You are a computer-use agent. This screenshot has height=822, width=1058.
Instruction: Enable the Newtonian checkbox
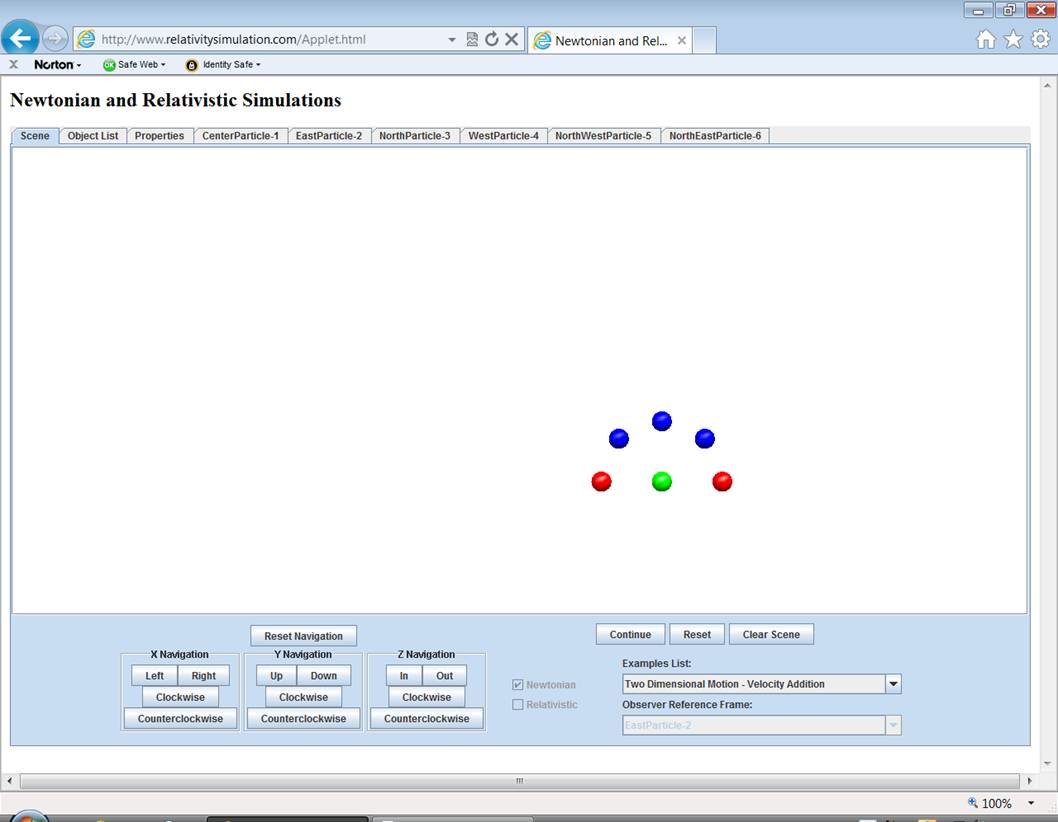click(518, 685)
